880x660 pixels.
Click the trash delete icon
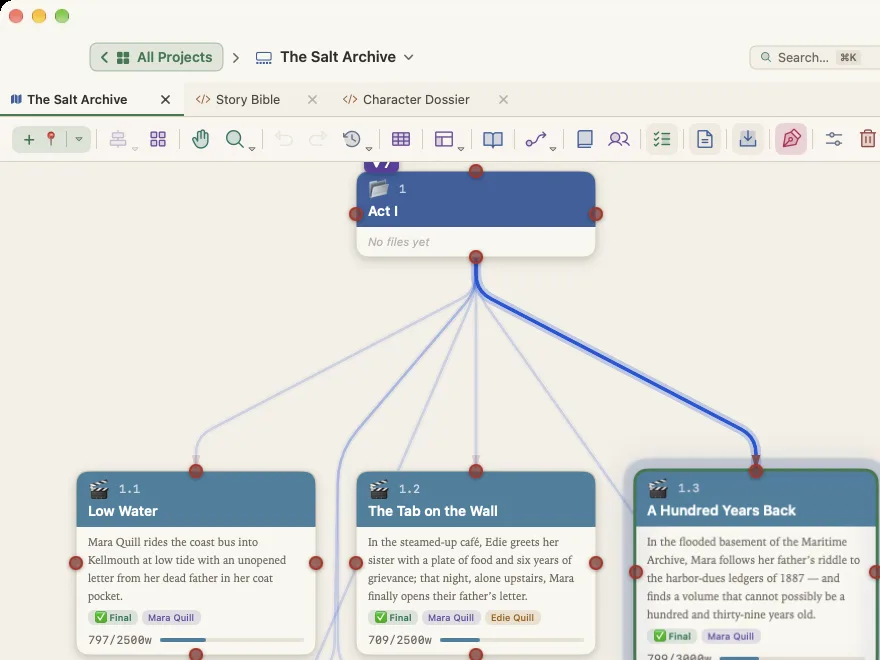(868, 139)
